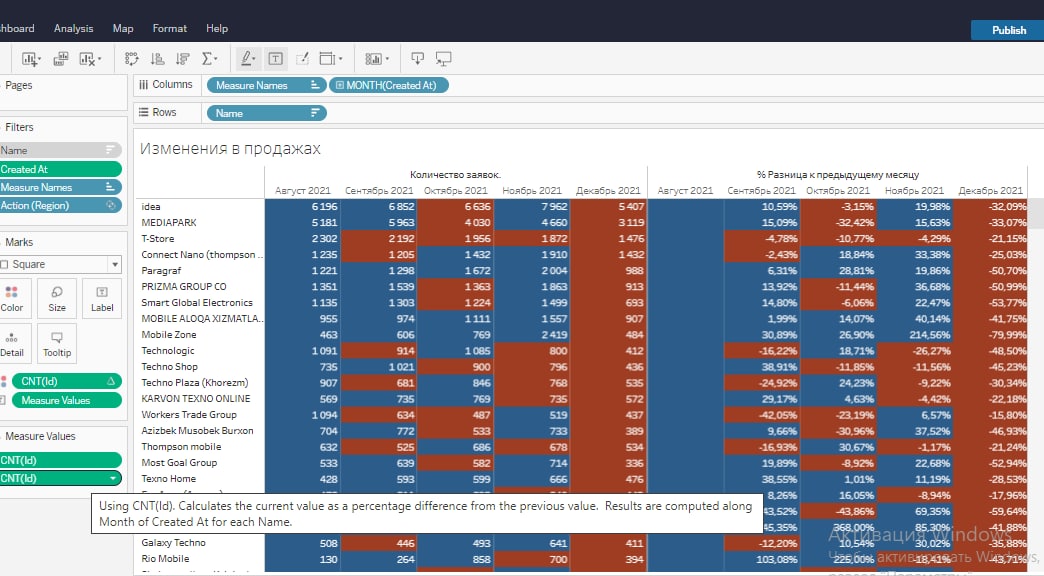
Task: Open the Help menu
Action: coord(216,29)
